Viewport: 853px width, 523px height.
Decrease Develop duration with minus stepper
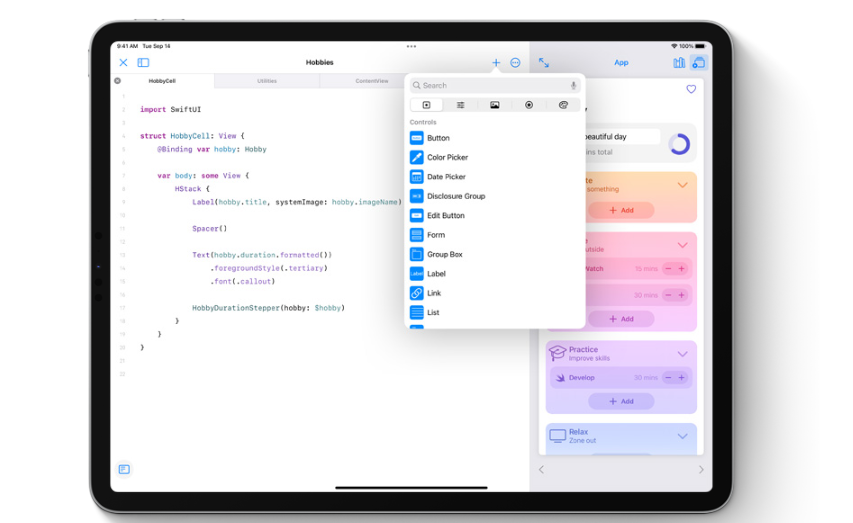(669, 378)
